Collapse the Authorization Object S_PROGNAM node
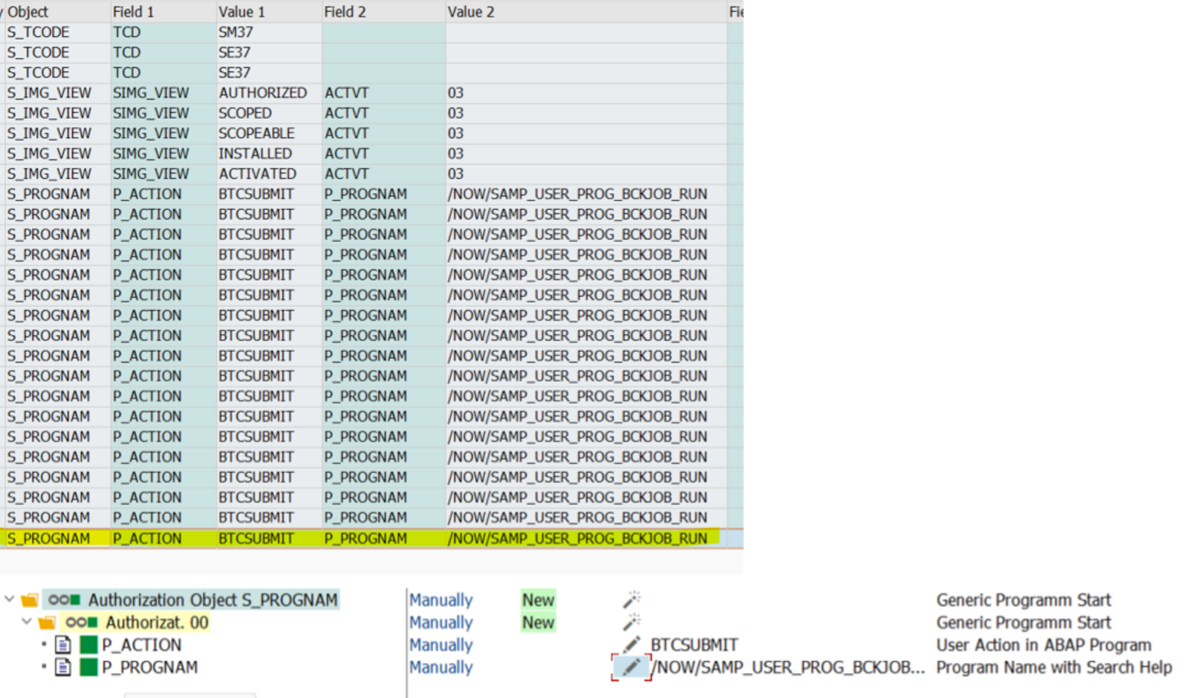Viewport: 1200px width, 698px height. point(10,600)
